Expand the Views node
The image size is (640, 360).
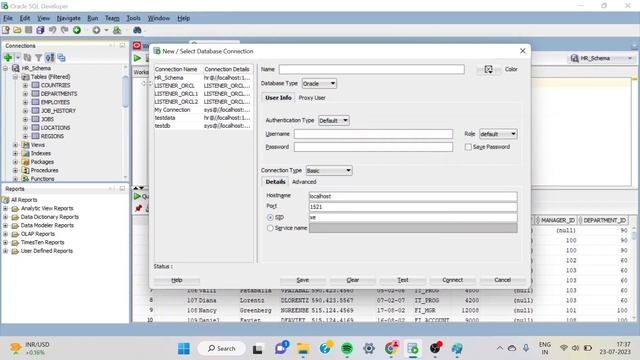tap(16, 145)
